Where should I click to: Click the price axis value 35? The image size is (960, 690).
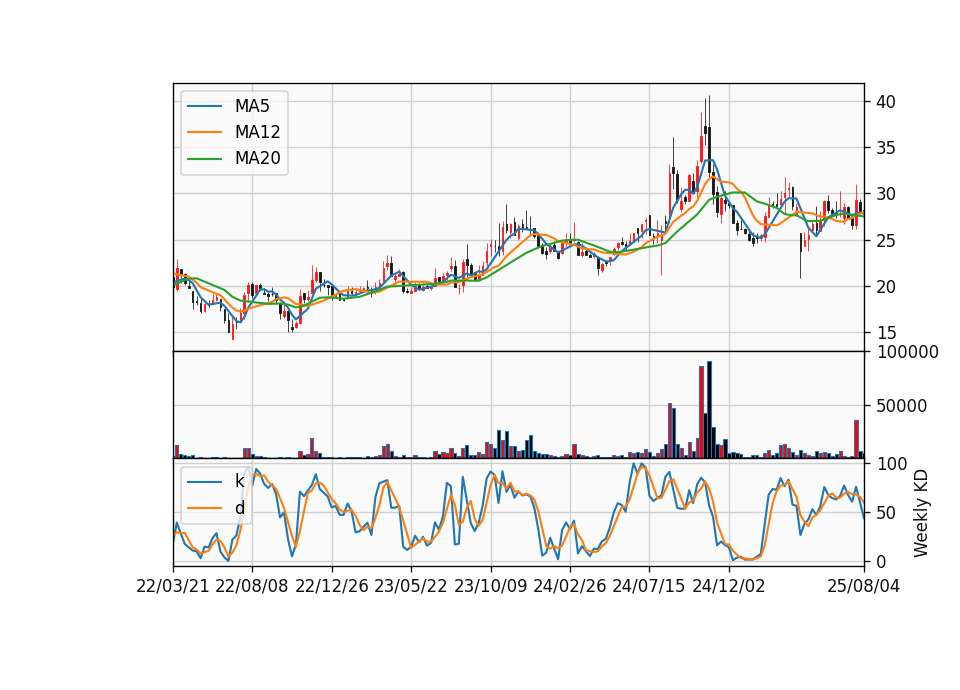[x=886, y=148]
